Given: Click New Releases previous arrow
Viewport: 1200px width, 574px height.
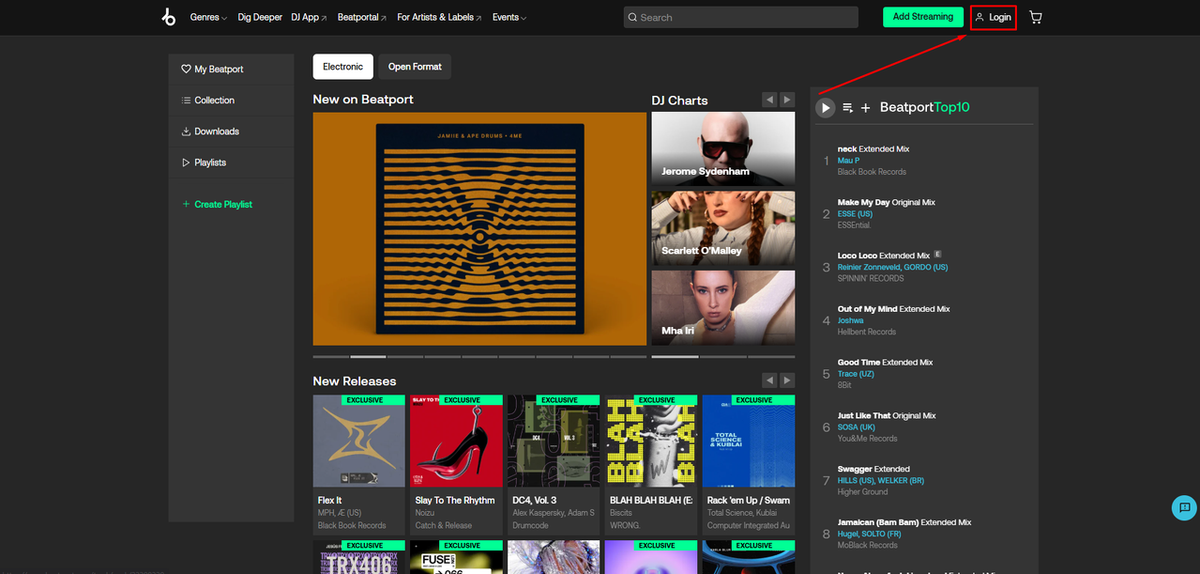Looking at the screenshot, I should (x=769, y=380).
